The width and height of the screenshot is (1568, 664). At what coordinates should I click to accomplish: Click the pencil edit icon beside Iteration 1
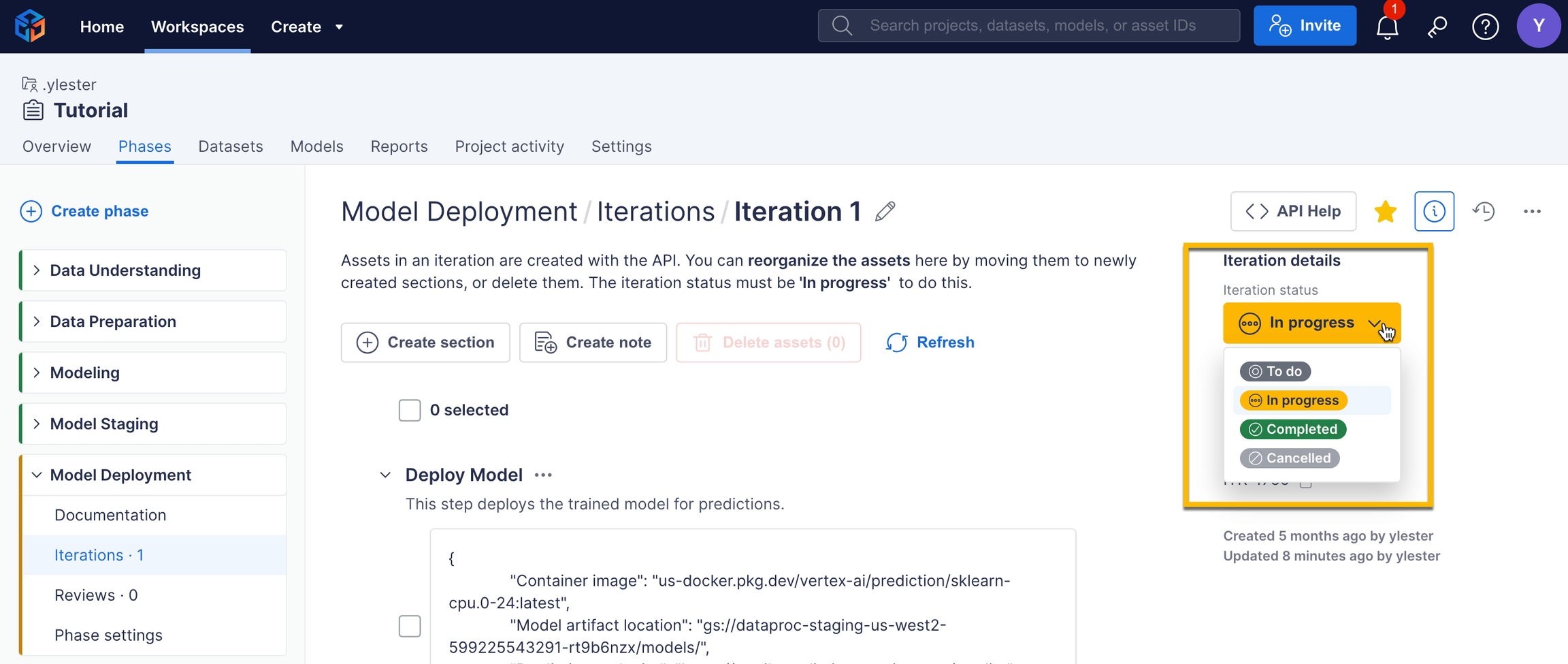pos(885,212)
